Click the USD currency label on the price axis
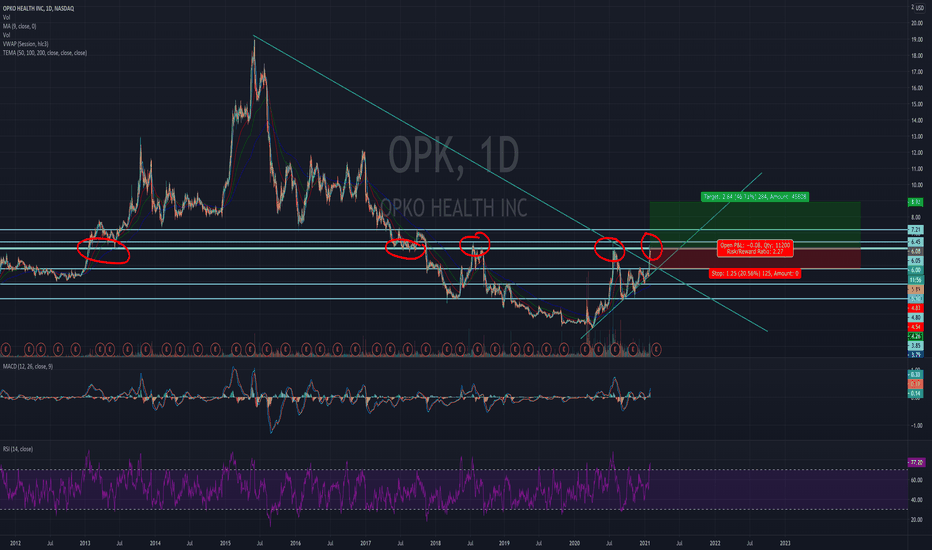 [x=920, y=7]
